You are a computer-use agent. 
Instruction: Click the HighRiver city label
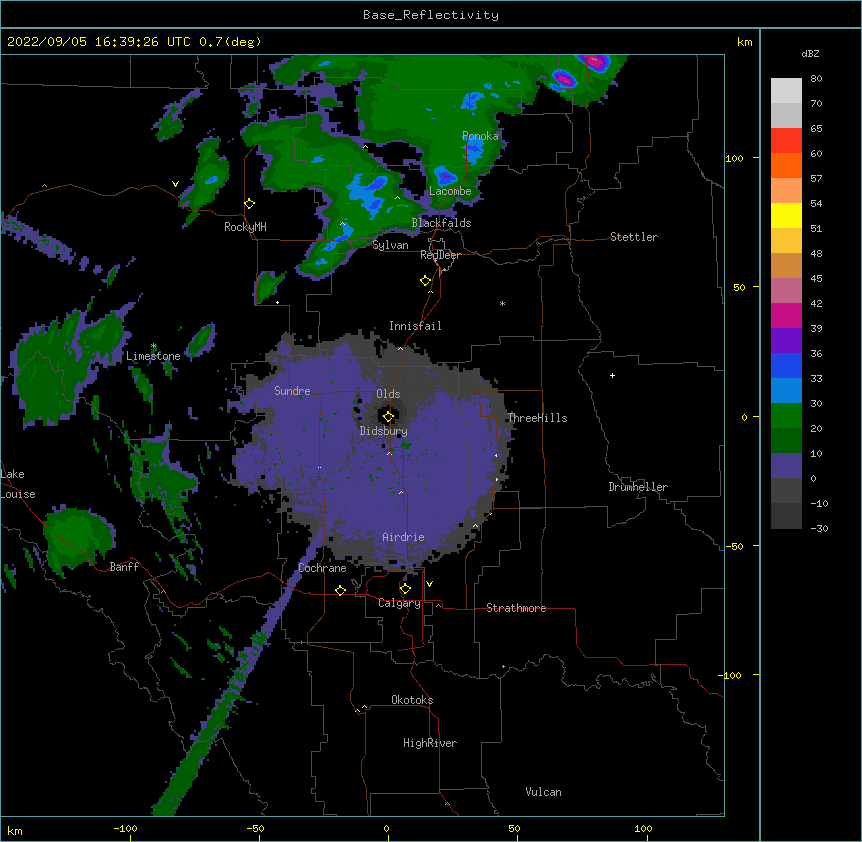(430, 743)
